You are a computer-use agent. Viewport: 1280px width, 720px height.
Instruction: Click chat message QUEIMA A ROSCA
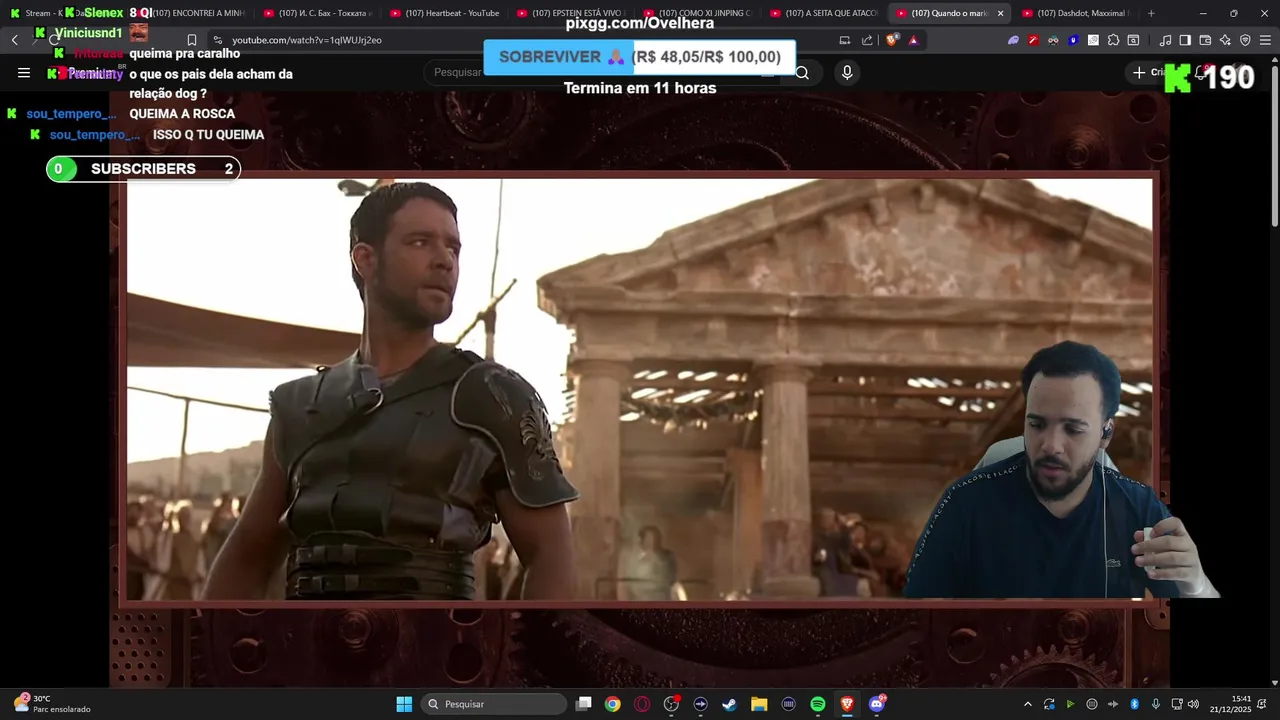(x=182, y=114)
